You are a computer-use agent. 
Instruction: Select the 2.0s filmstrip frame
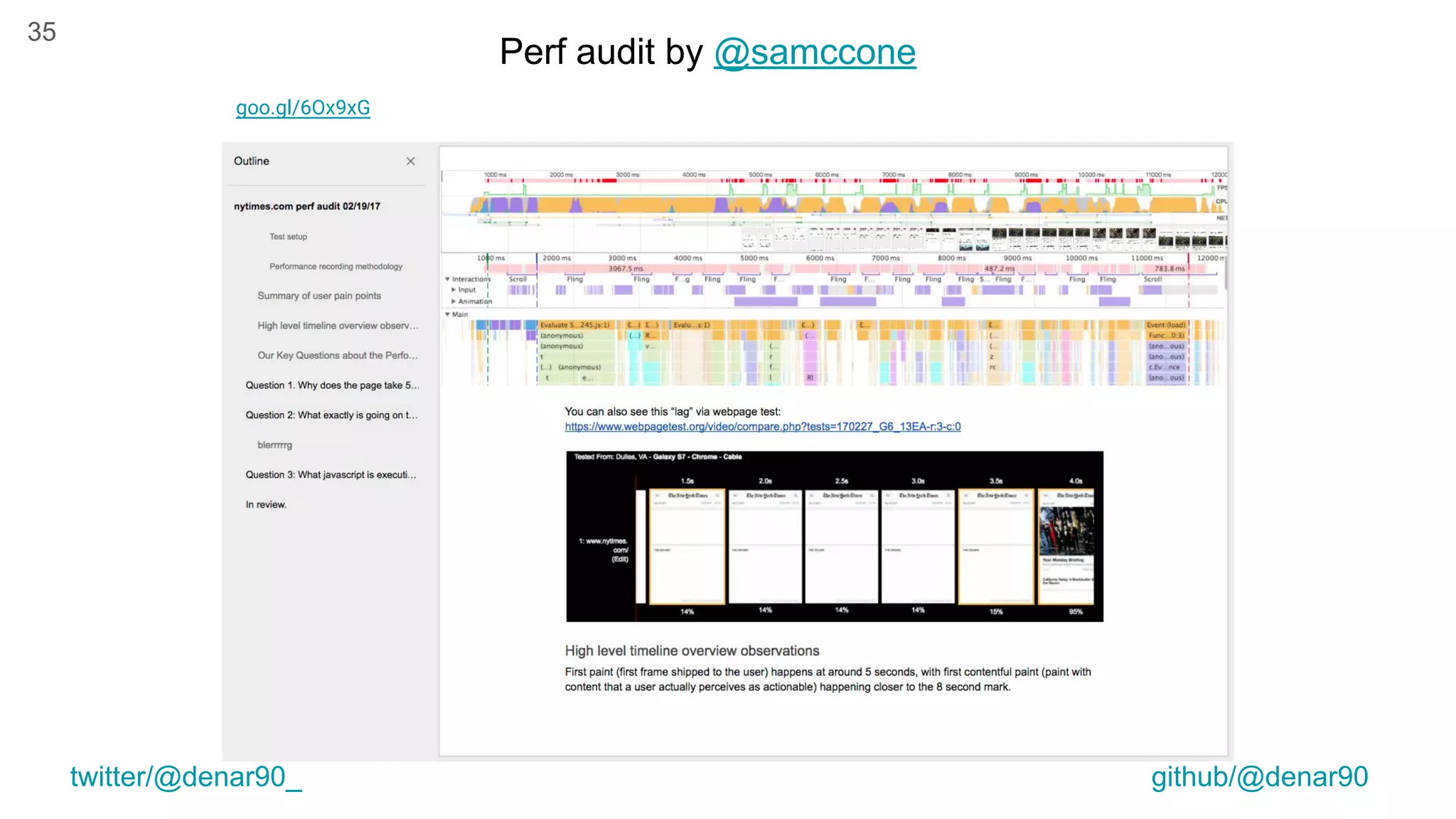(765, 546)
